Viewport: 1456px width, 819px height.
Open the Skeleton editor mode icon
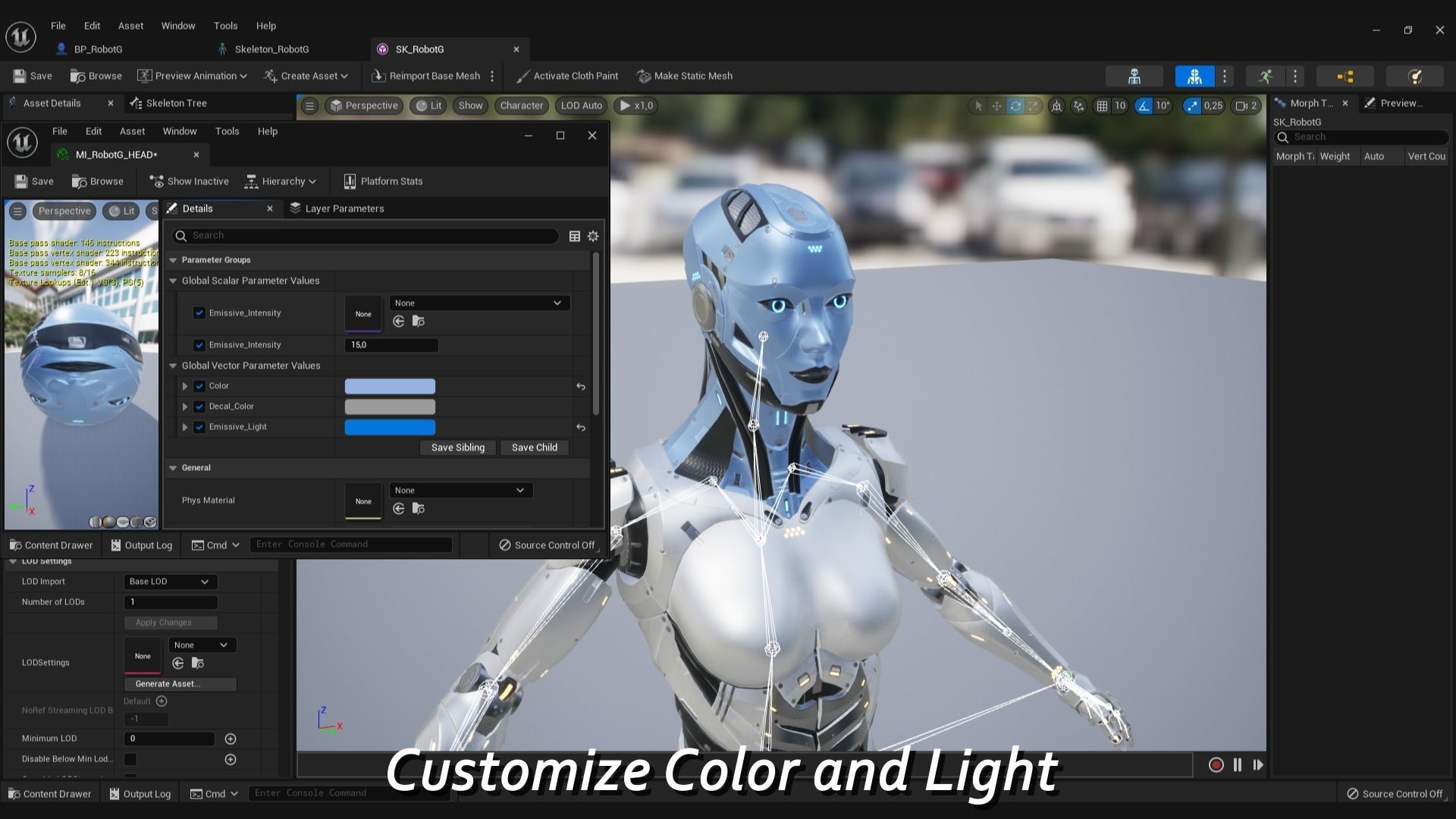[1134, 76]
